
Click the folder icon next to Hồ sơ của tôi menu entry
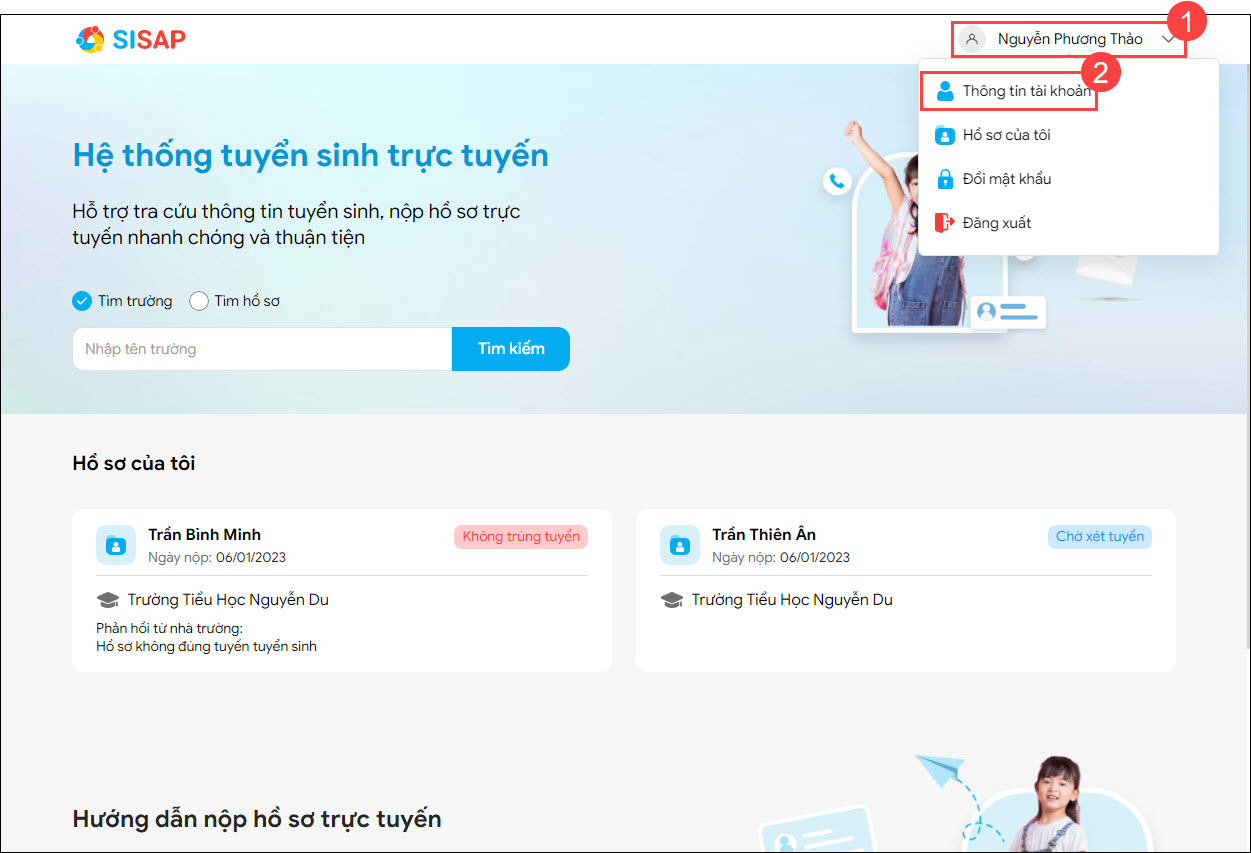[945, 135]
